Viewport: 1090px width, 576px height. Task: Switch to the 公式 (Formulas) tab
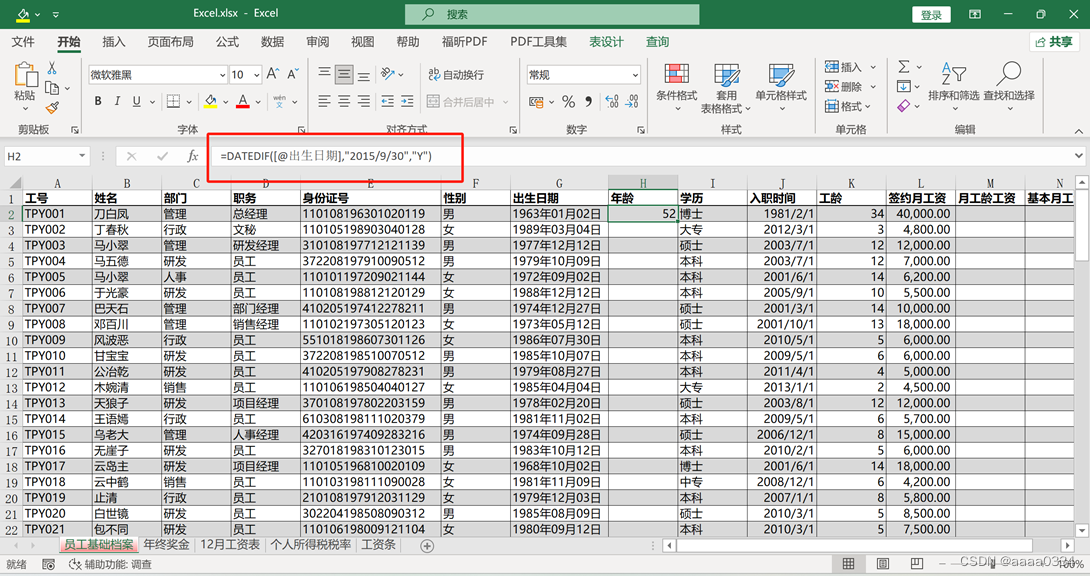click(227, 42)
